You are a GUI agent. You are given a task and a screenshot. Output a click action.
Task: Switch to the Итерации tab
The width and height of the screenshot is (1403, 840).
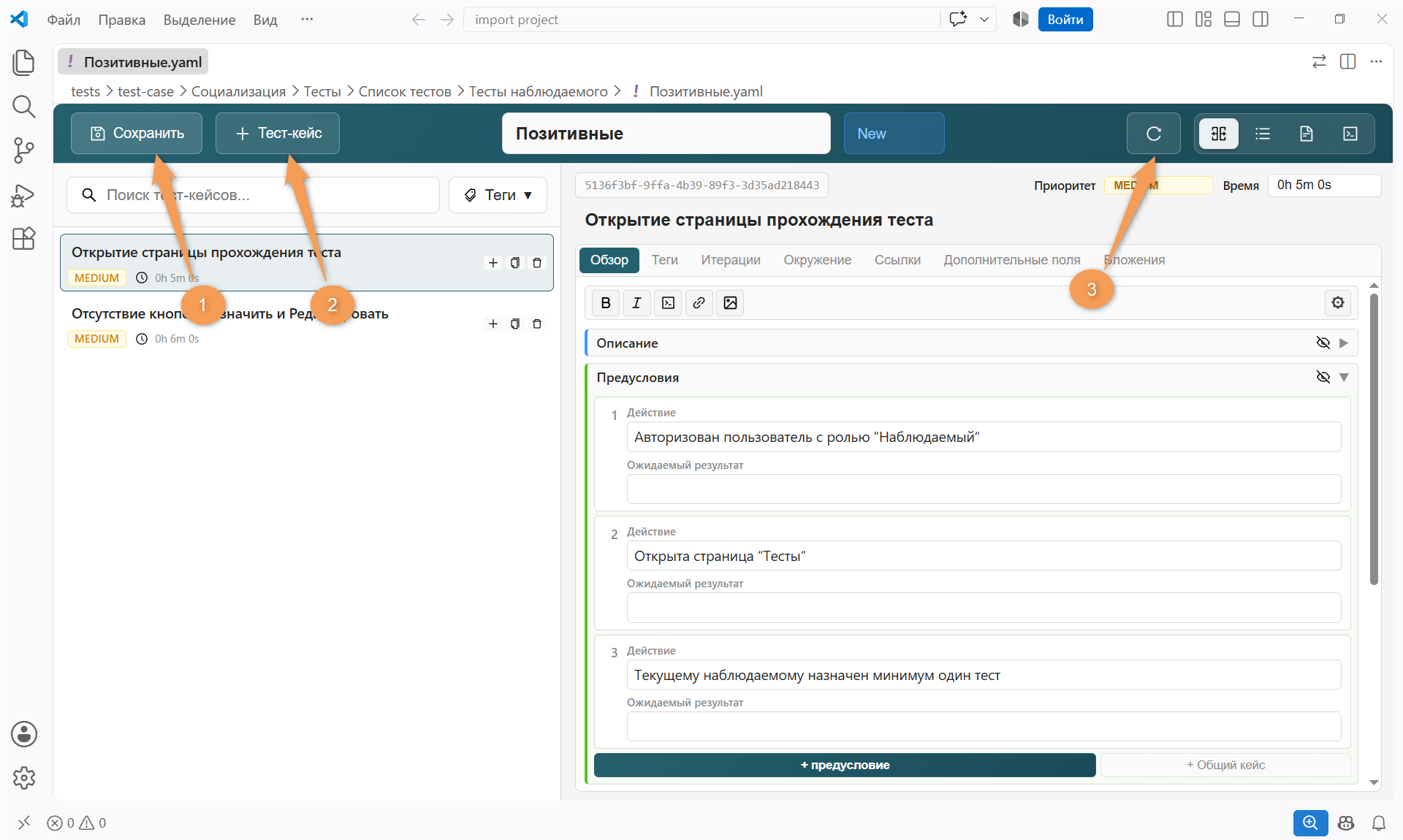pos(731,260)
